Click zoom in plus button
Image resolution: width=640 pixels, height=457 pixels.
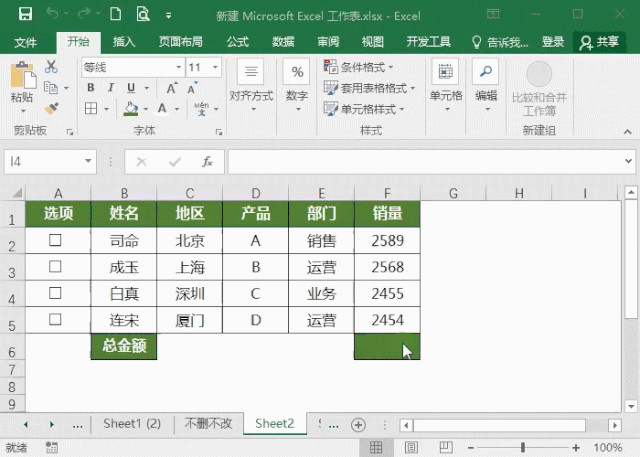pyautogui.click(x=576, y=448)
